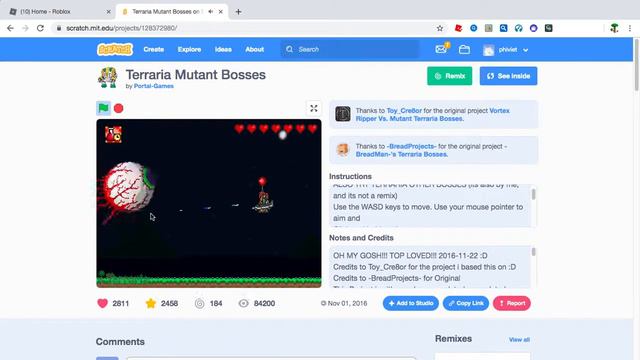Stop the project with the red stop button
The height and width of the screenshot is (360, 640).
tap(118, 108)
